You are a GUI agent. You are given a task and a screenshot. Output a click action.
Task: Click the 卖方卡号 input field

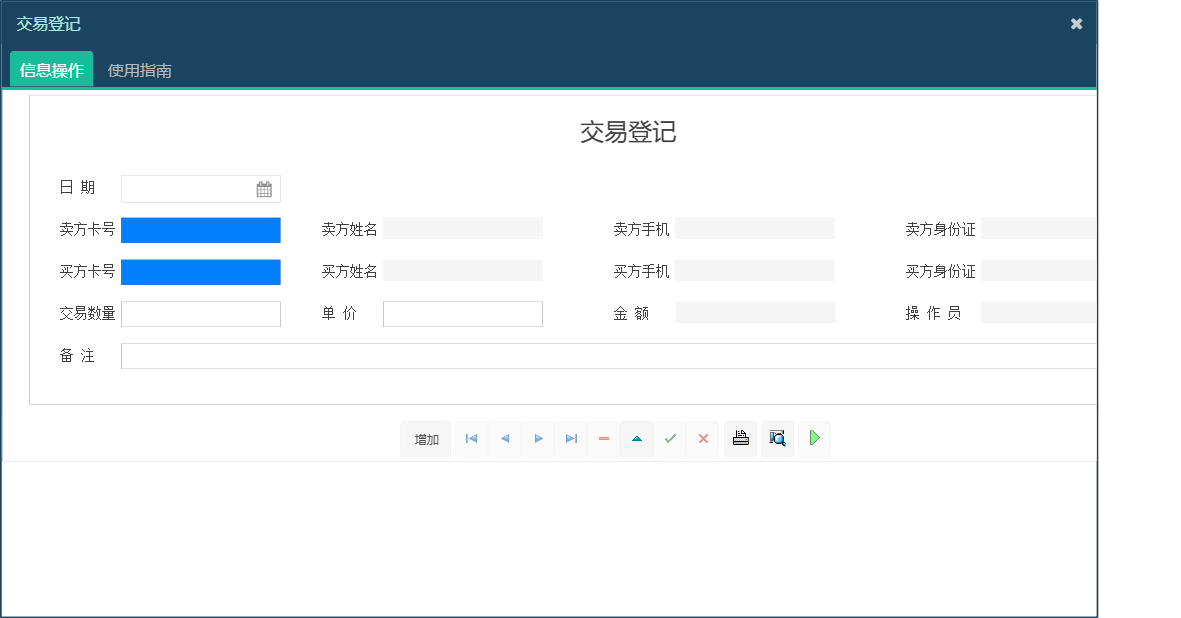click(x=200, y=230)
